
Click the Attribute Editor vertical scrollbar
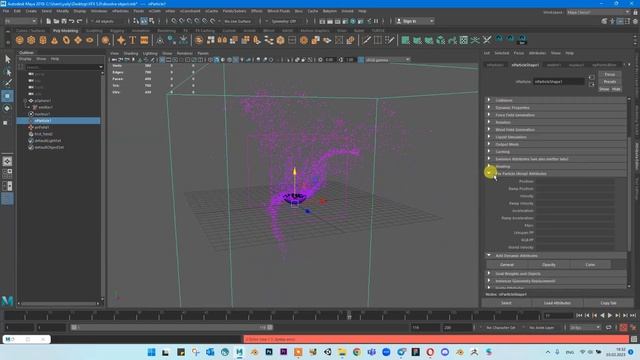[629, 195]
